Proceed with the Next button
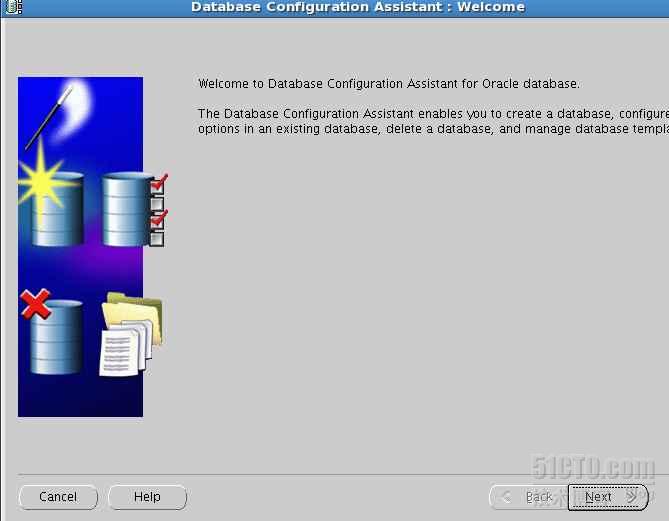The width and height of the screenshot is (669, 521). tap(608, 497)
